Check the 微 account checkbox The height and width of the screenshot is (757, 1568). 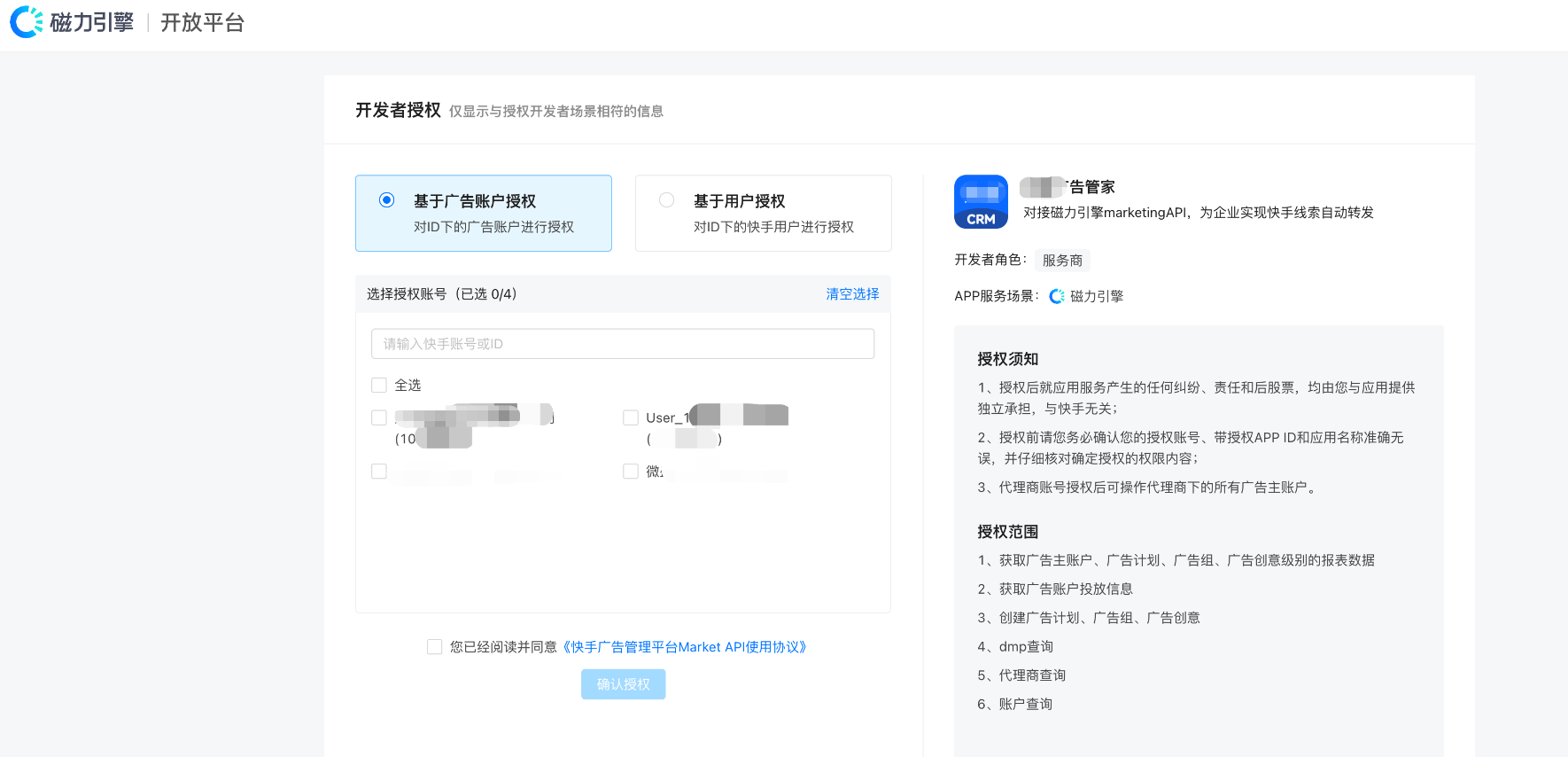click(x=631, y=472)
